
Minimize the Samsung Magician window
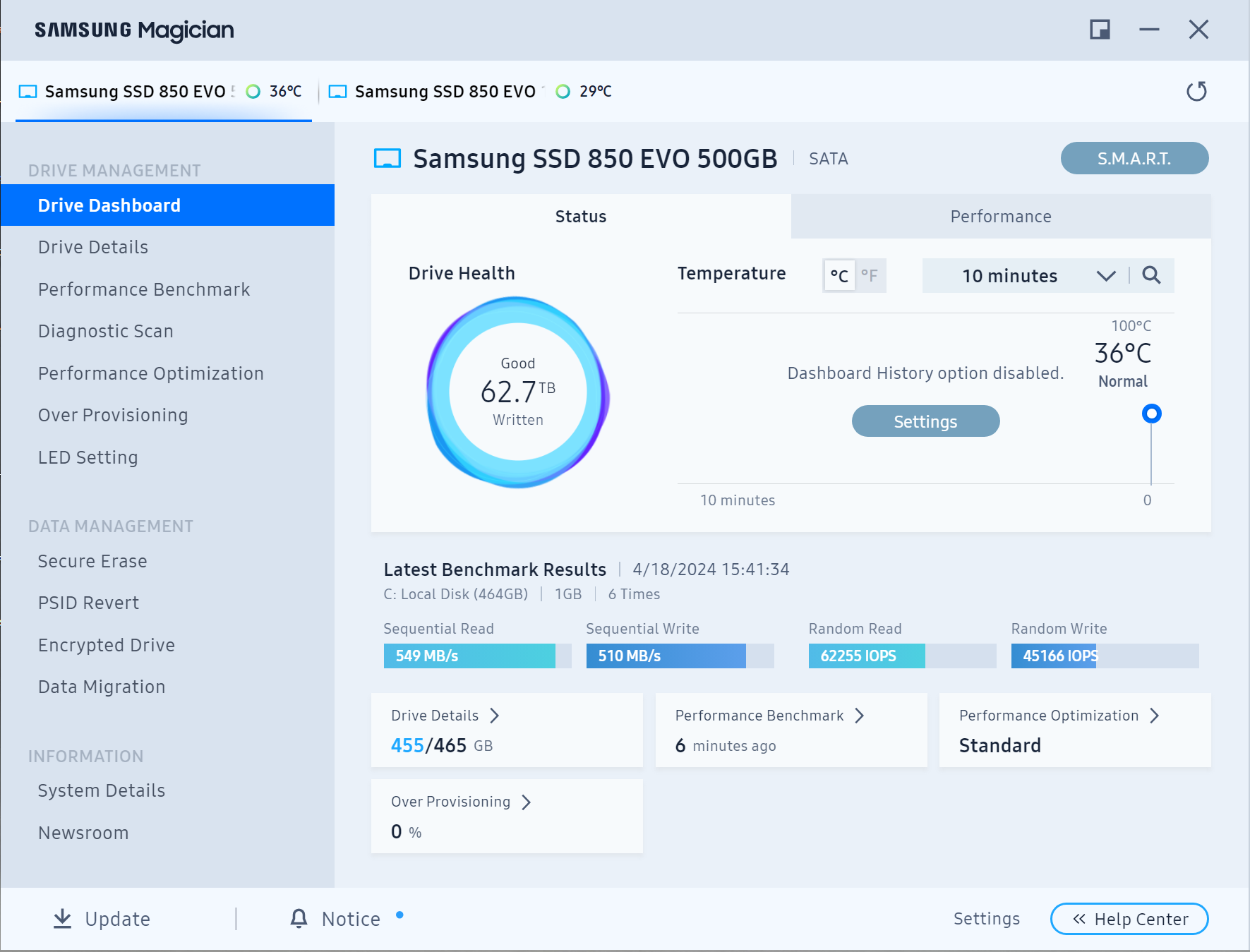(1149, 30)
